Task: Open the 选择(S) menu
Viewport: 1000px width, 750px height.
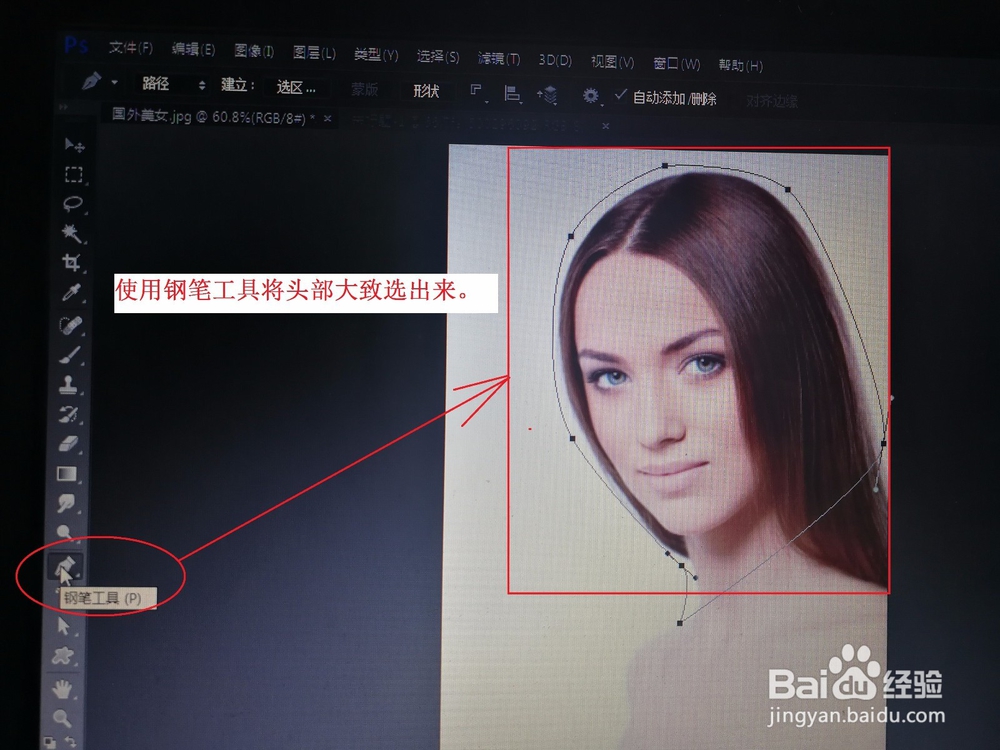Action: tap(438, 57)
